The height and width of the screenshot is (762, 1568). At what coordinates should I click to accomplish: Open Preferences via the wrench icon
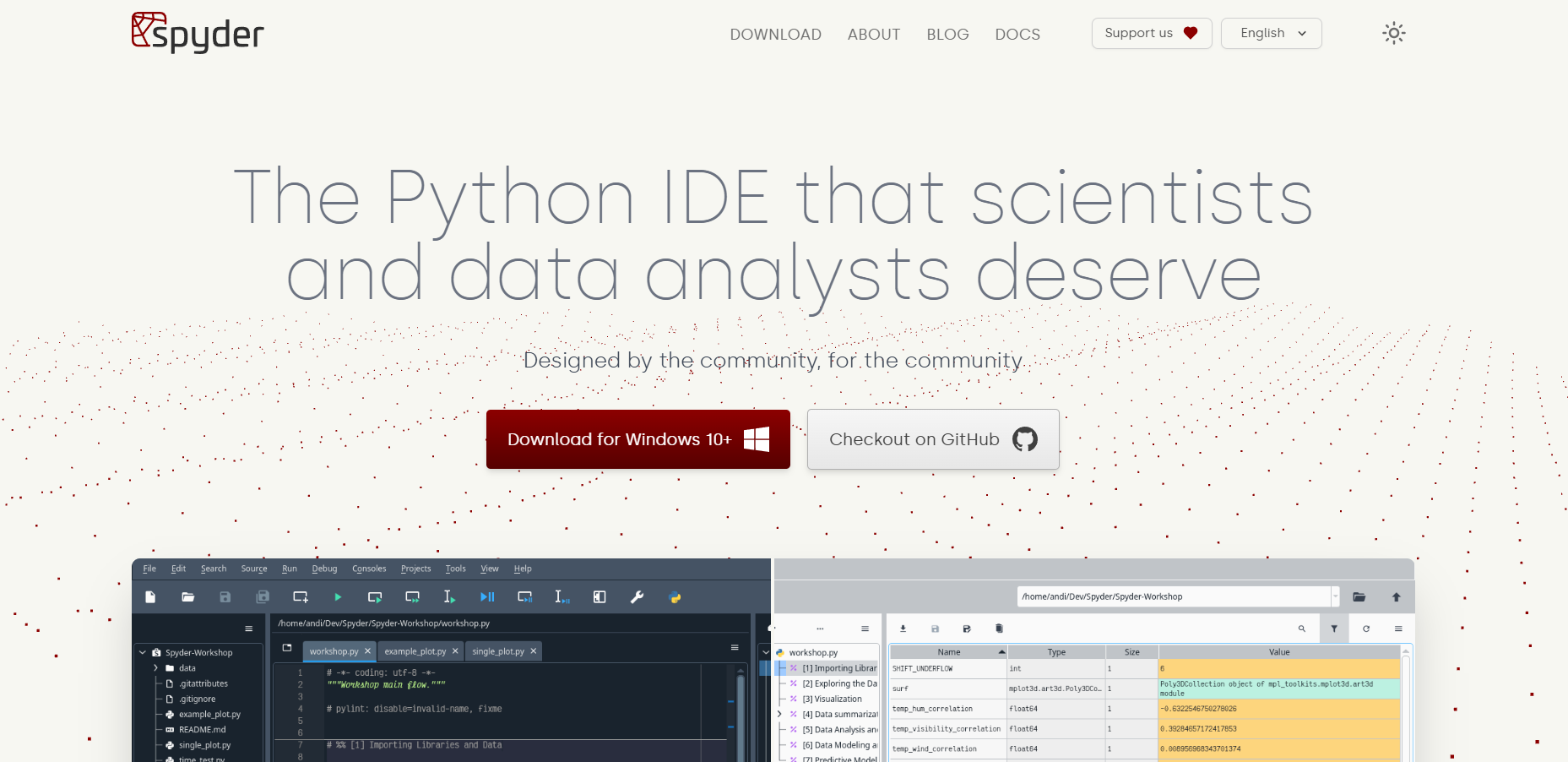pyautogui.click(x=637, y=597)
